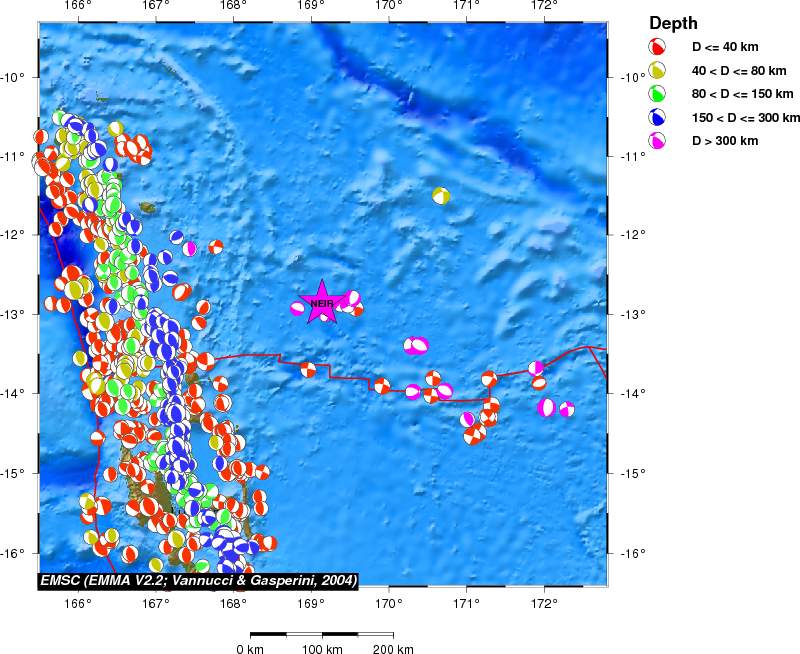Click the "80 < D <= 150 km" legend label
This screenshot has height=654, width=800.
pos(742,94)
